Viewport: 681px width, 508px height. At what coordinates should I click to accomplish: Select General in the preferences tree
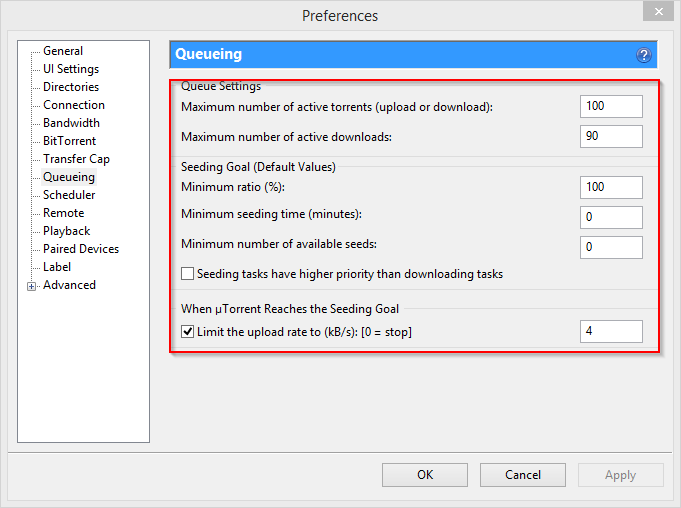[63, 51]
